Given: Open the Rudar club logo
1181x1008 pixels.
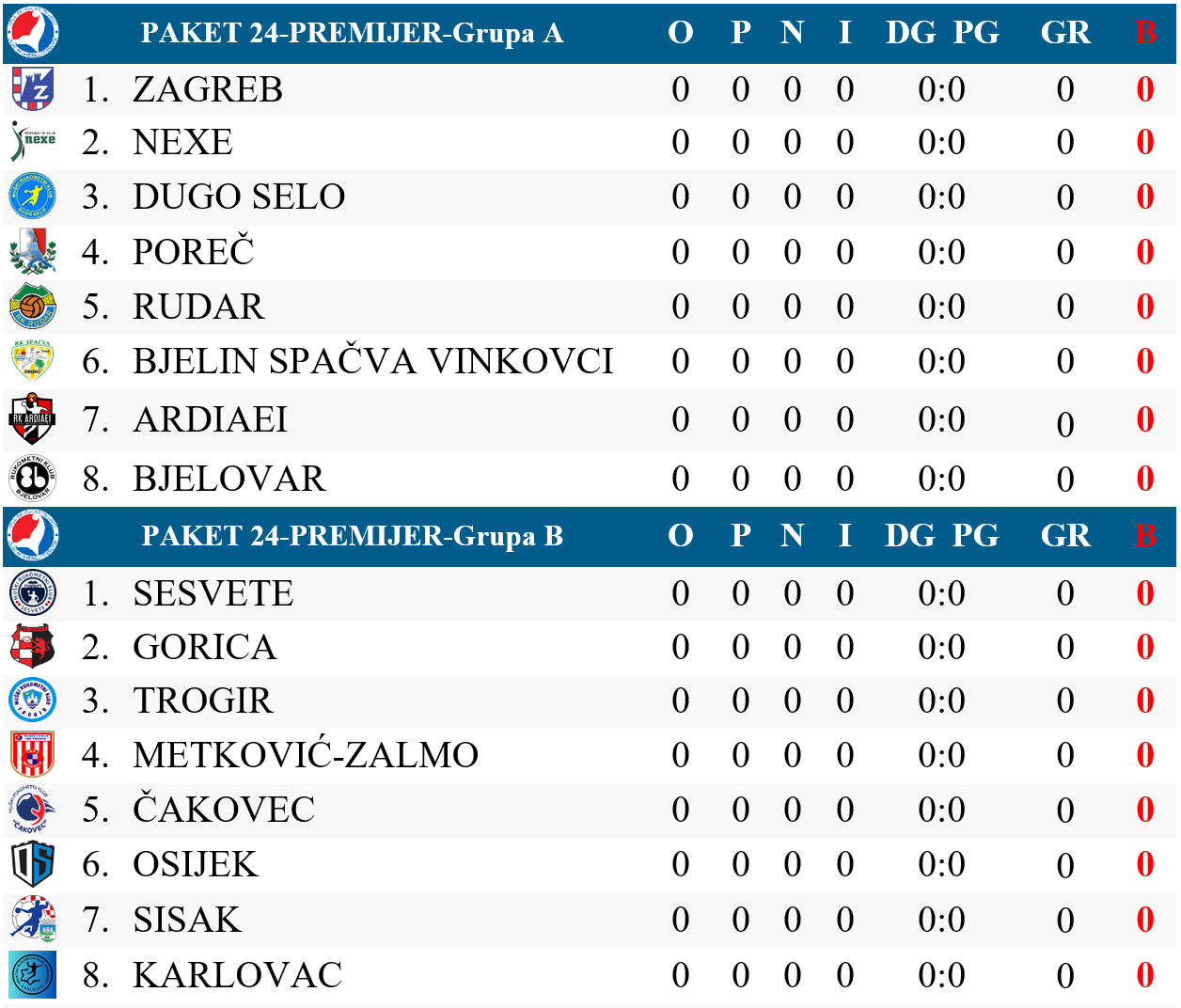Looking at the screenshot, I should click(33, 307).
